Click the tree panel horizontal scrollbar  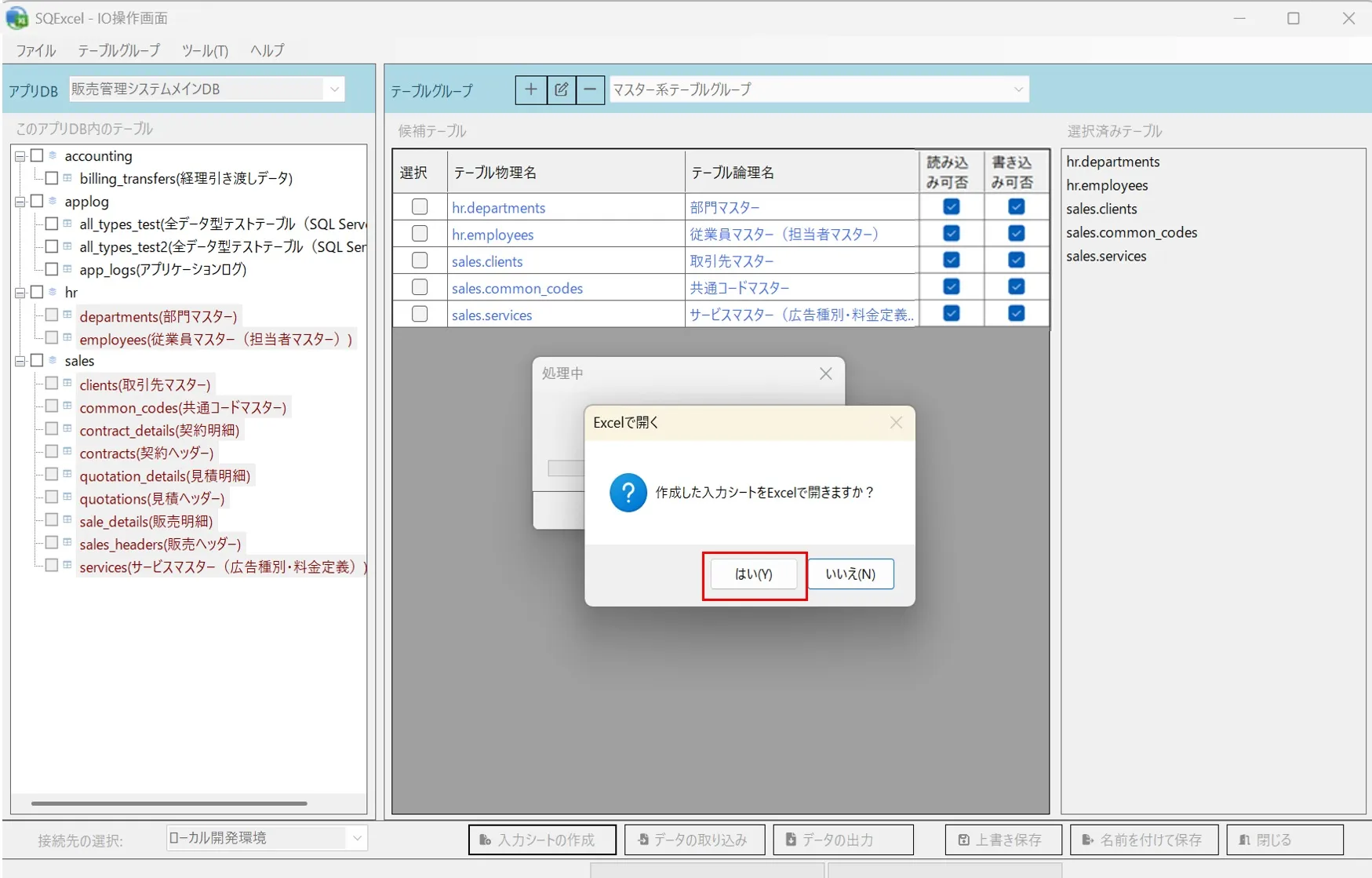(x=169, y=803)
